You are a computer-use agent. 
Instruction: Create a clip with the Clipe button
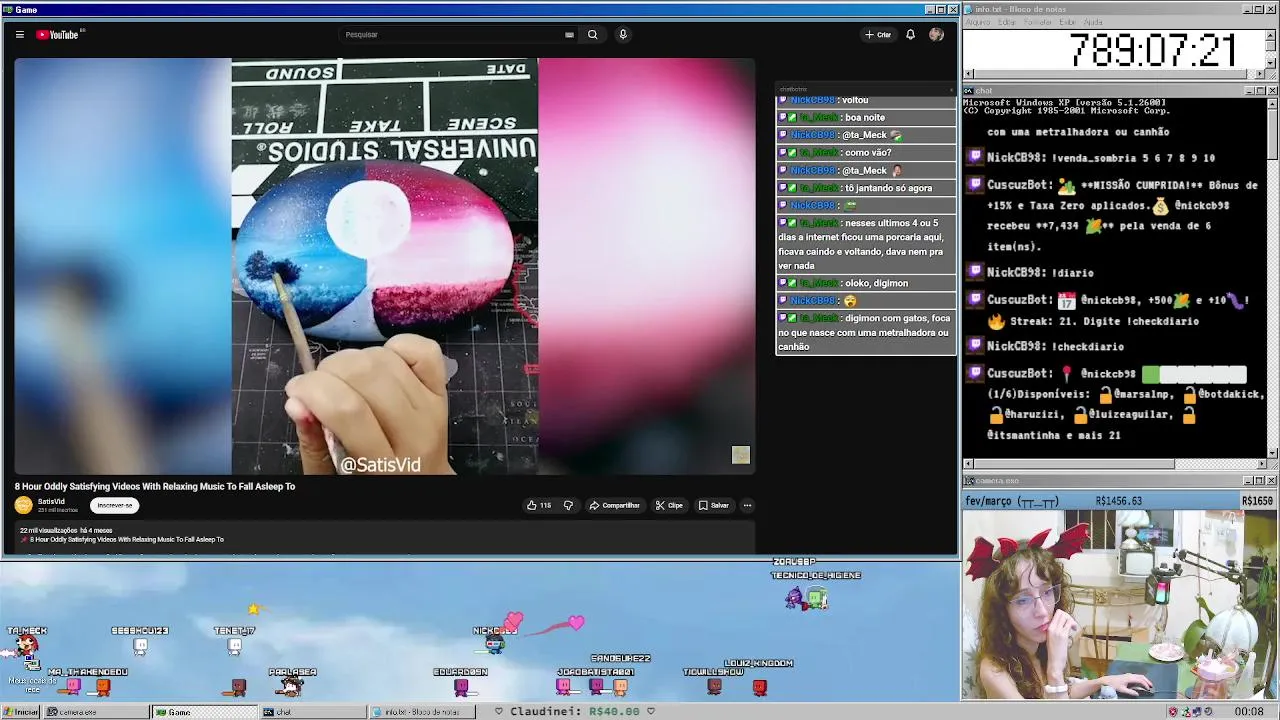pos(669,505)
